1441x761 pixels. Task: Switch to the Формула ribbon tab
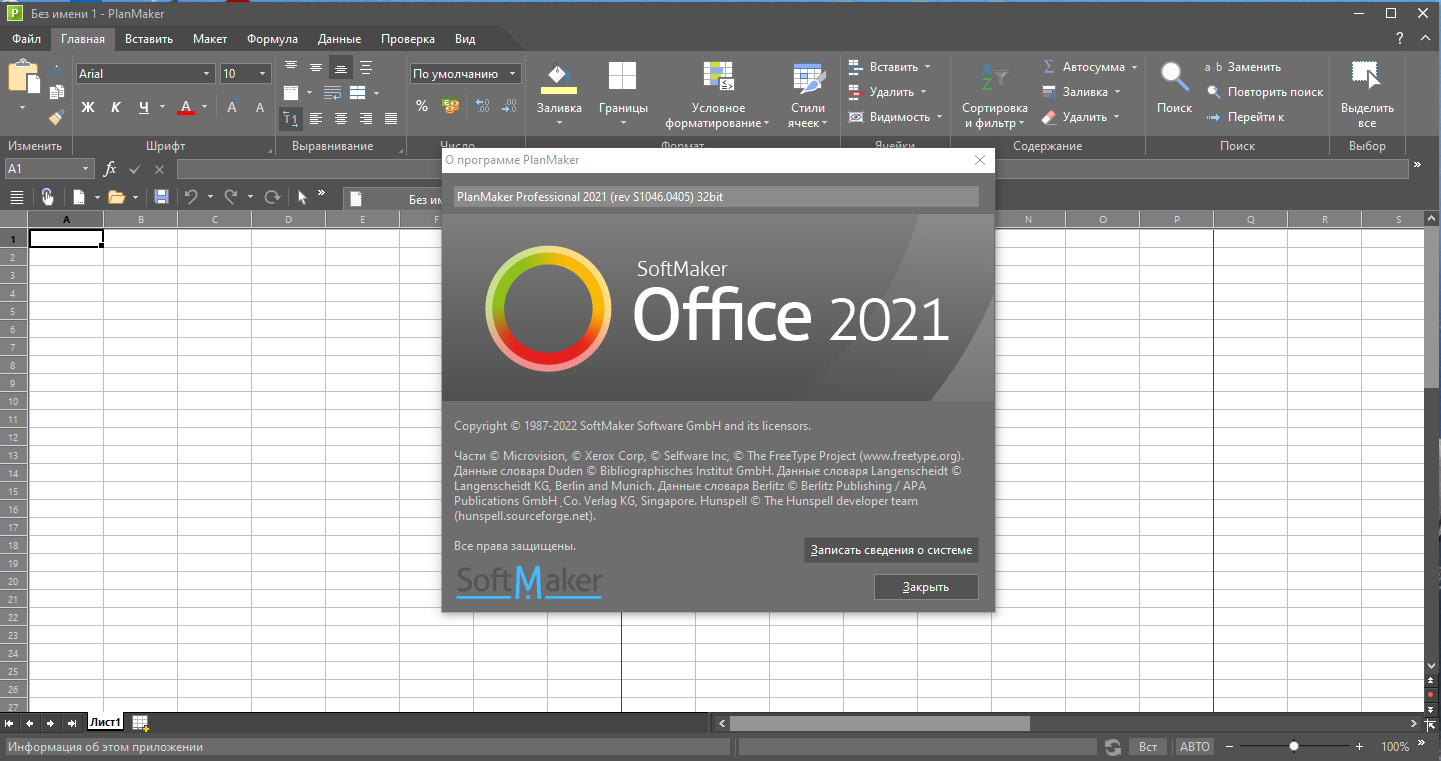(272, 39)
